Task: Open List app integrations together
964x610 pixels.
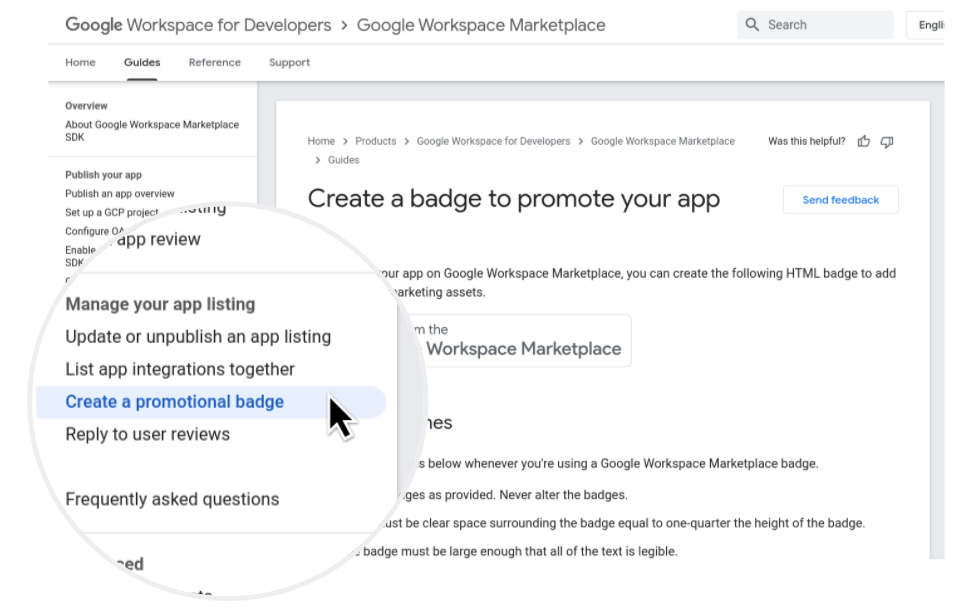Action: click(180, 369)
